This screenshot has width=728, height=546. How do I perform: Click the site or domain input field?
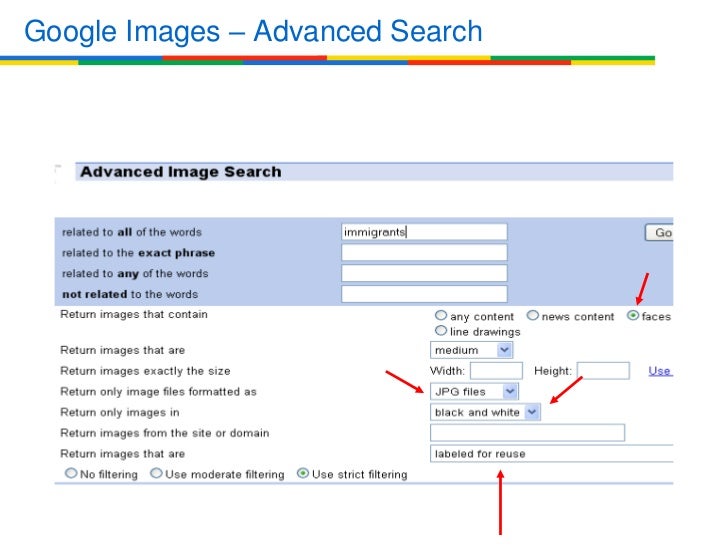[x=527, y=433]
